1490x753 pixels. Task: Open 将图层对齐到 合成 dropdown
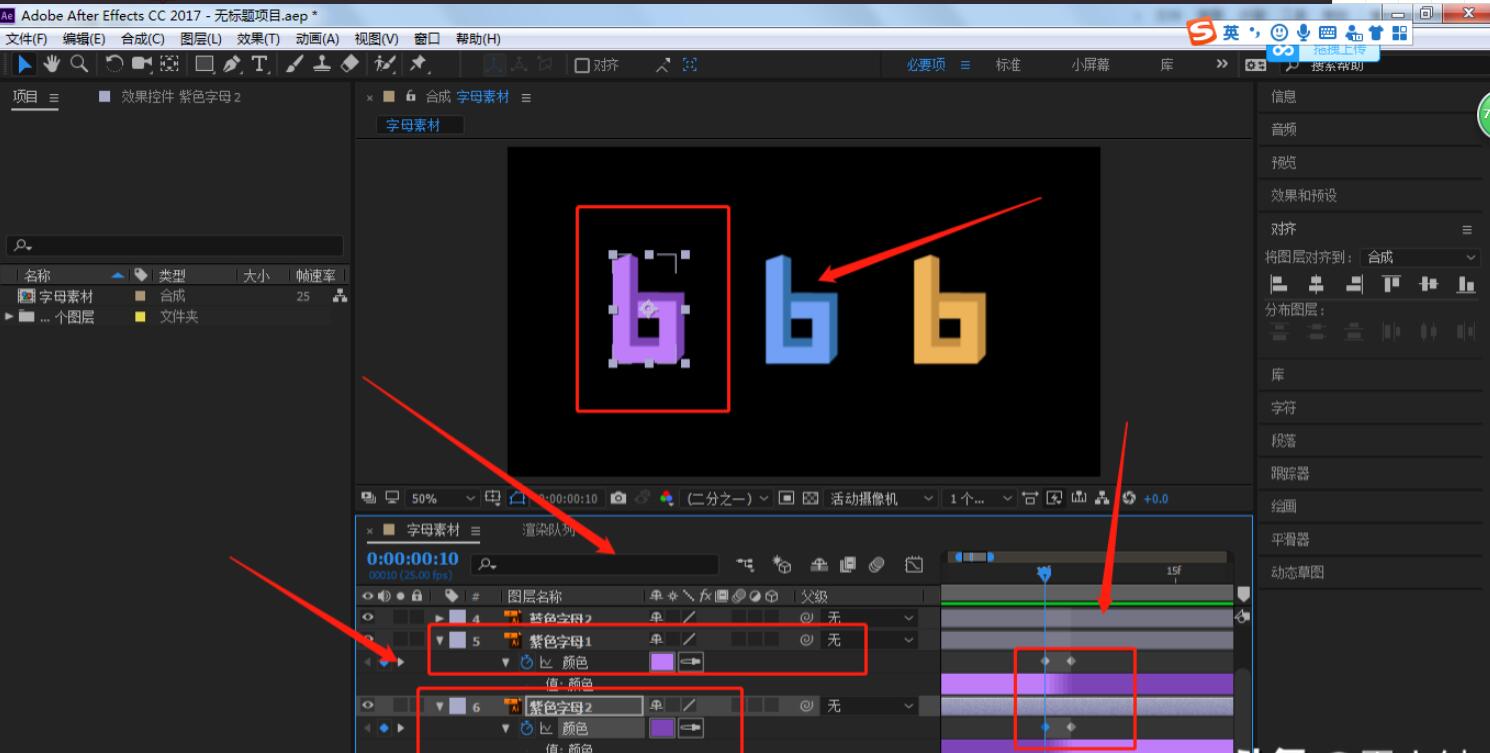click(1421, 257)
